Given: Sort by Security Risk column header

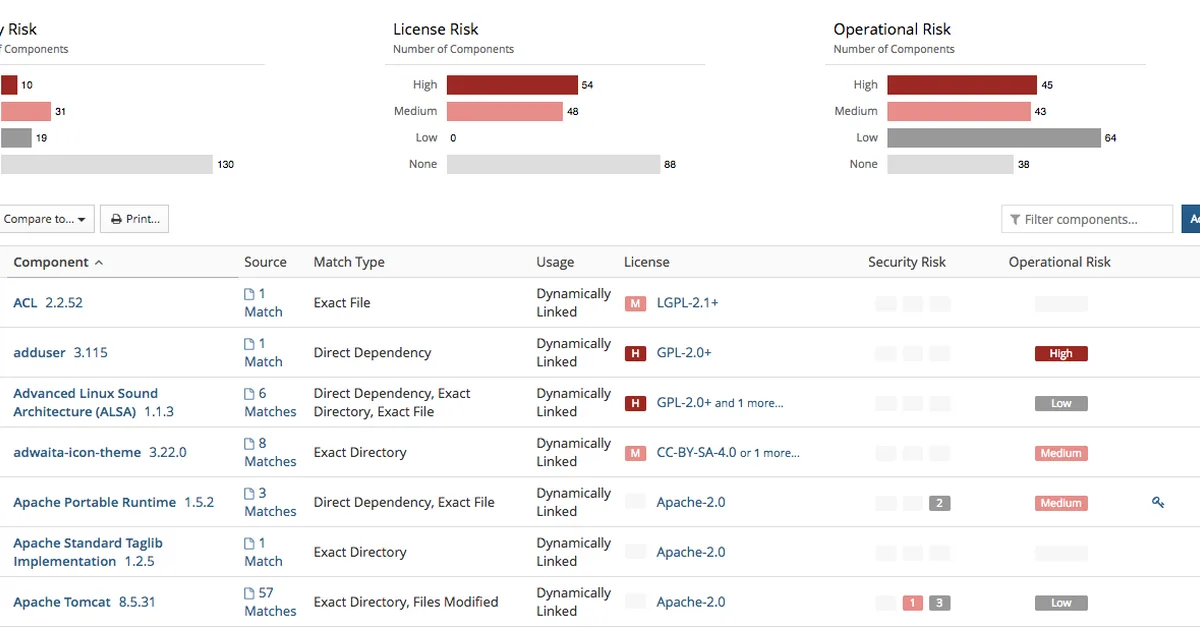Looking at the screenshot, I should pos(906,262).
